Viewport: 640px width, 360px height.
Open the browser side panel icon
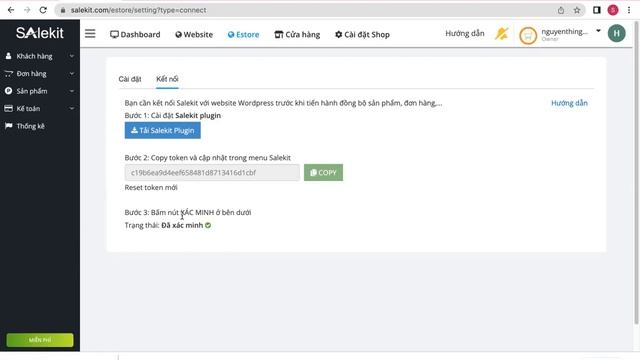(597, 10)
